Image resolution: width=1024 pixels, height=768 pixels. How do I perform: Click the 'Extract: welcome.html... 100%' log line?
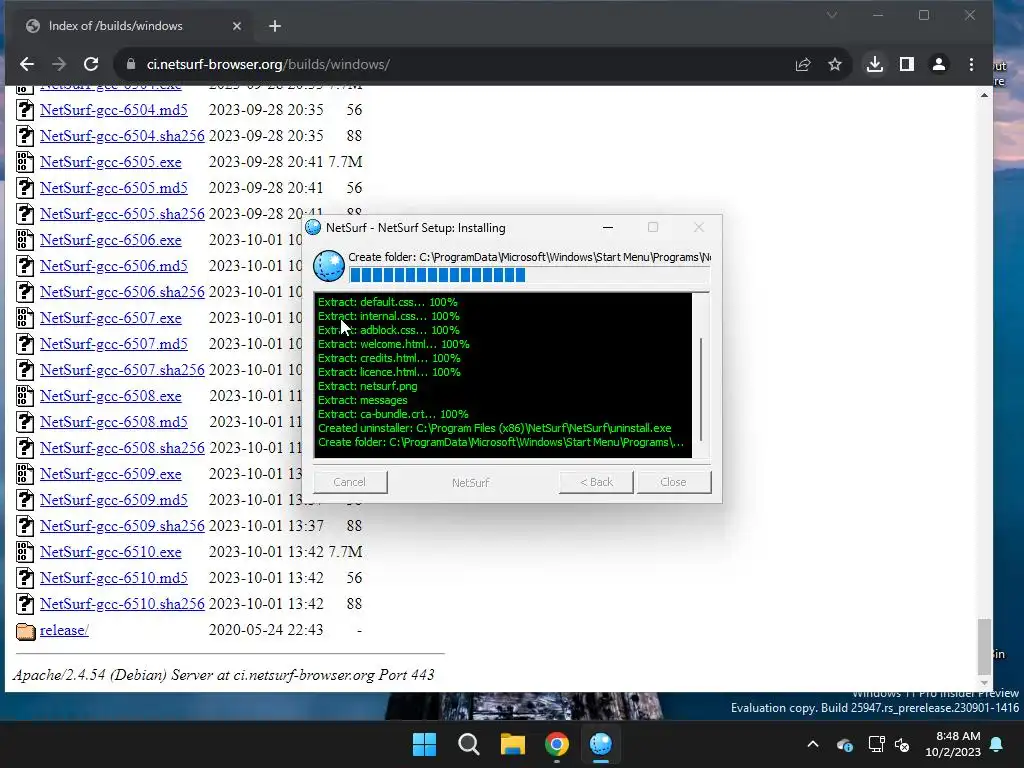pyautogui.click(x=394, y=344)
